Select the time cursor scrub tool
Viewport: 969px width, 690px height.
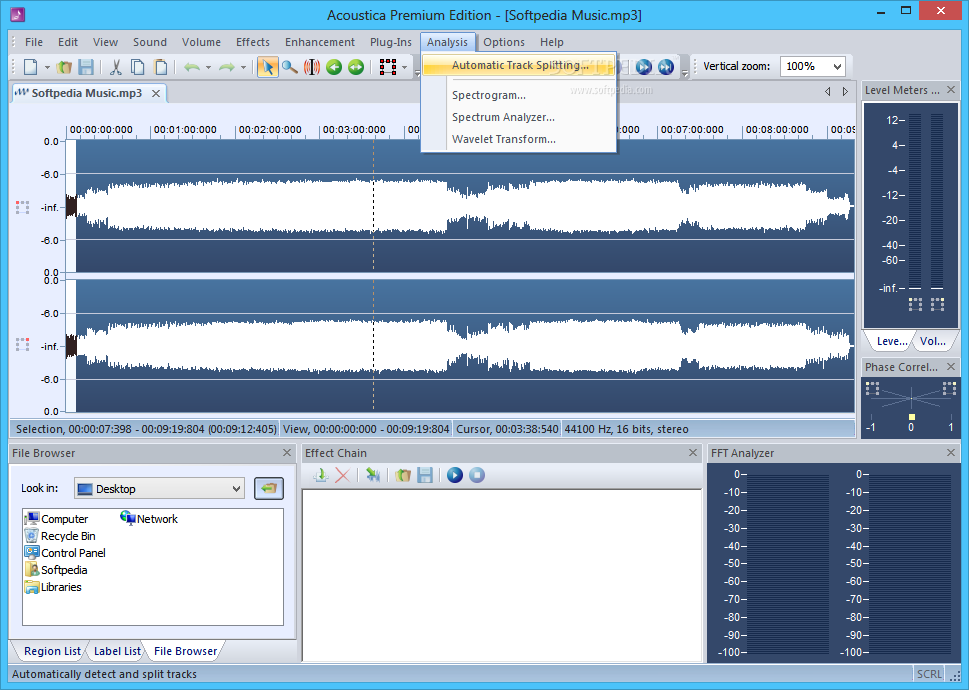(312, 67)
